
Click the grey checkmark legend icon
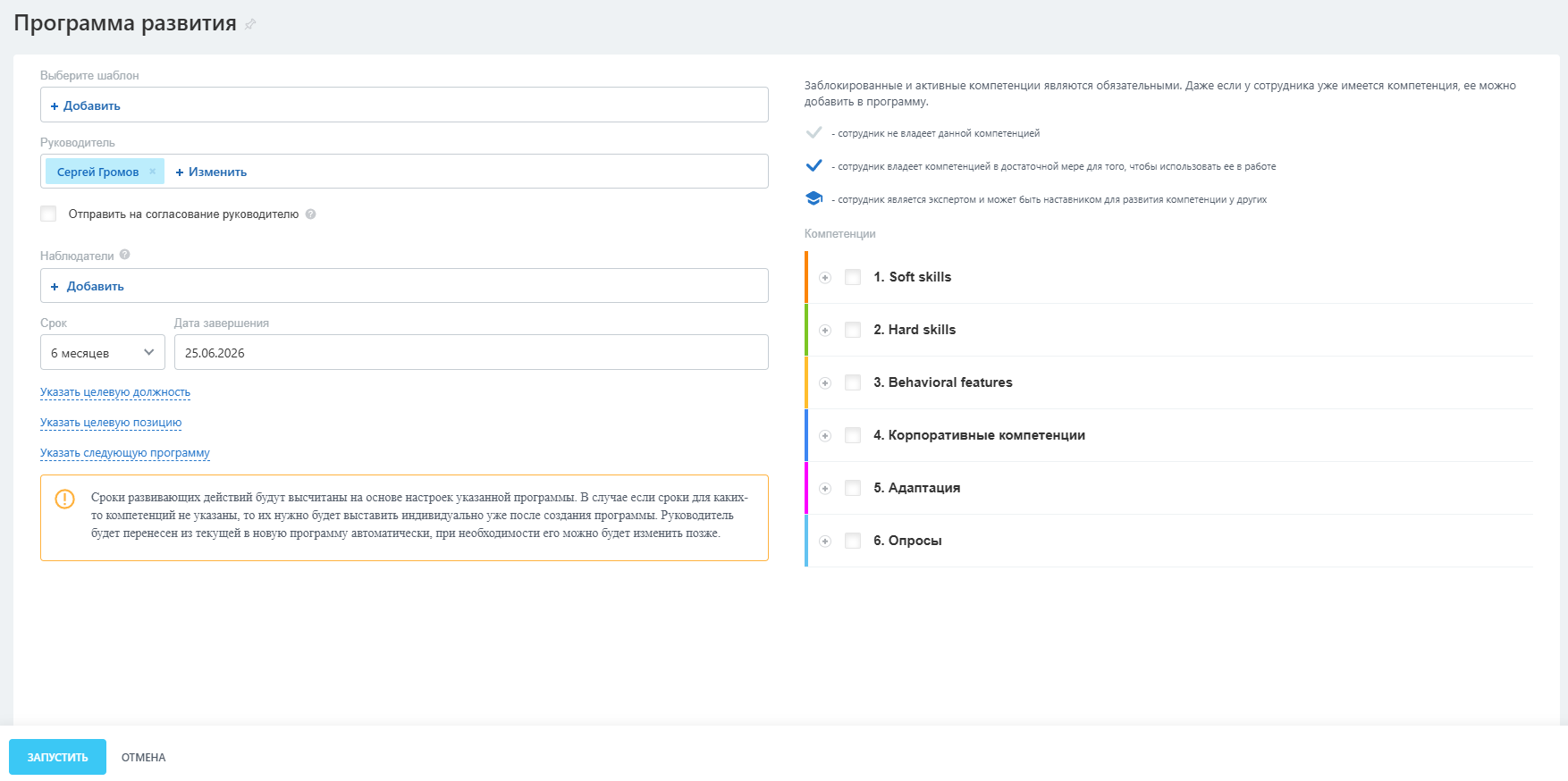pos(814,132)
